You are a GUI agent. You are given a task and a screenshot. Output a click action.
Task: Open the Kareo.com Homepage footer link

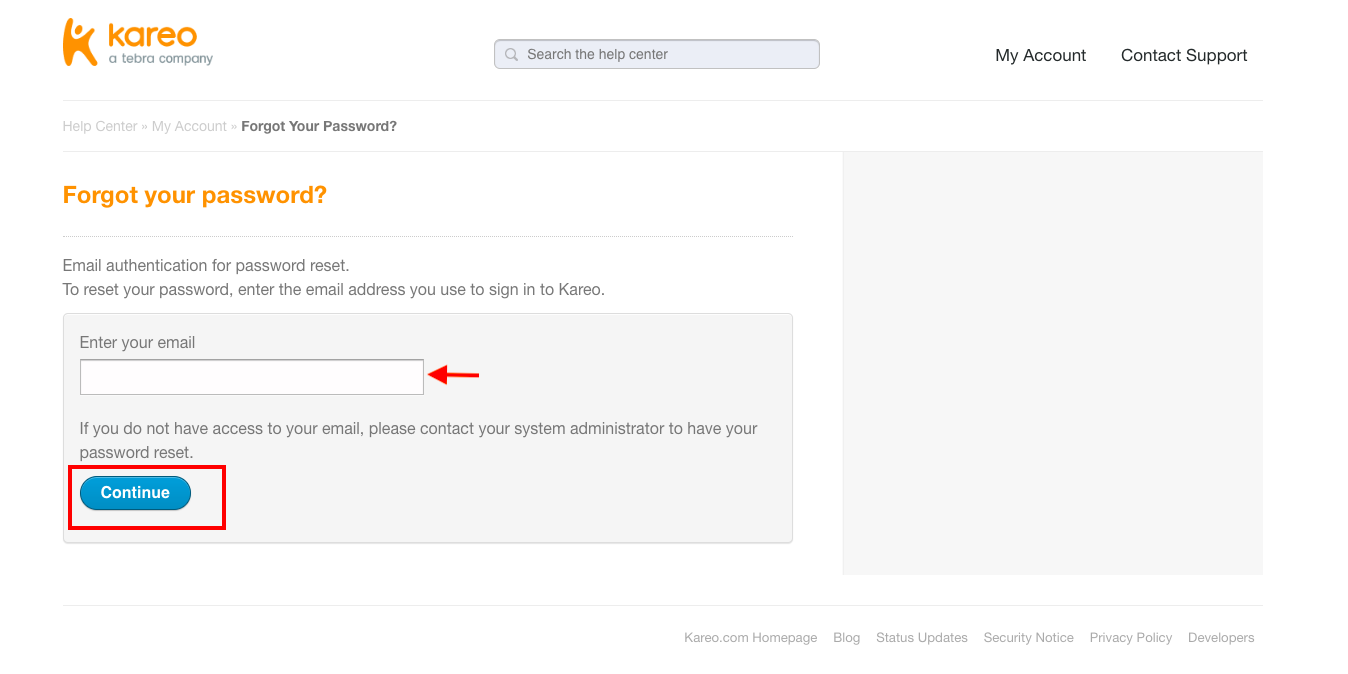[x=750, y=638]
